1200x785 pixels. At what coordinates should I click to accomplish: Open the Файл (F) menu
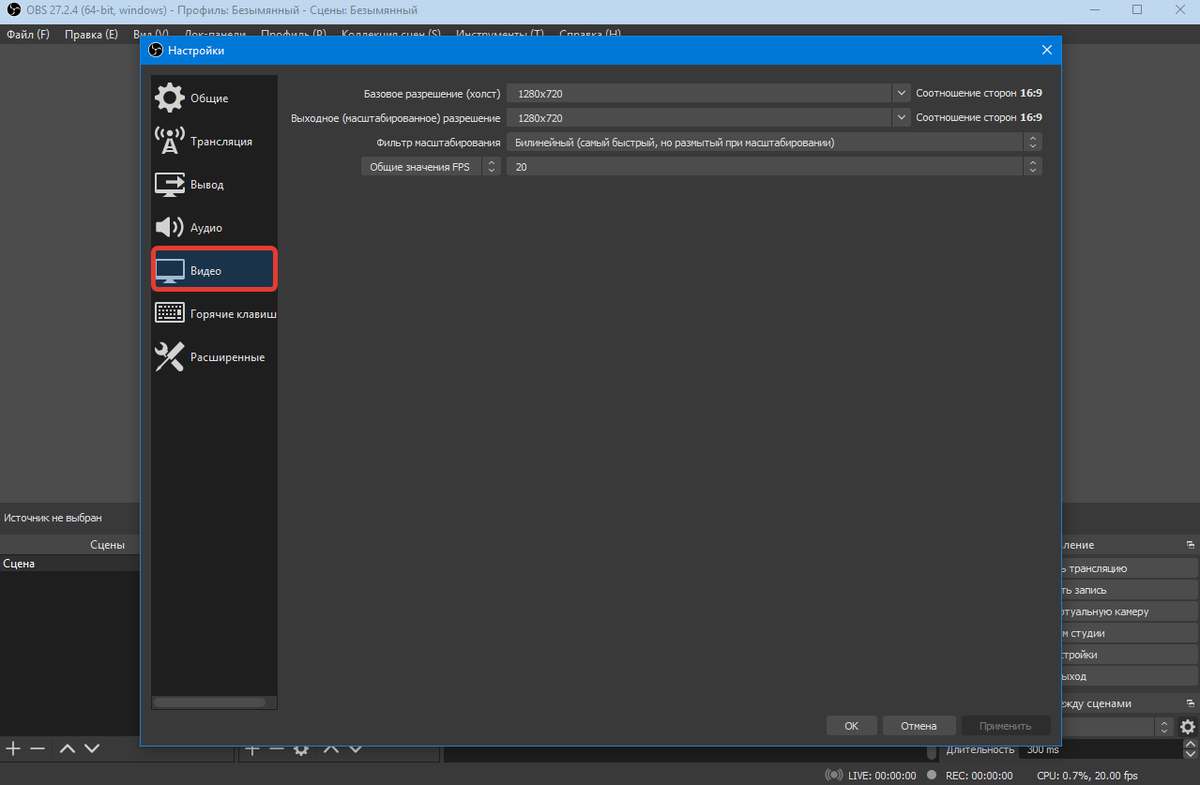pyautogui.click(x=28, y=34)
